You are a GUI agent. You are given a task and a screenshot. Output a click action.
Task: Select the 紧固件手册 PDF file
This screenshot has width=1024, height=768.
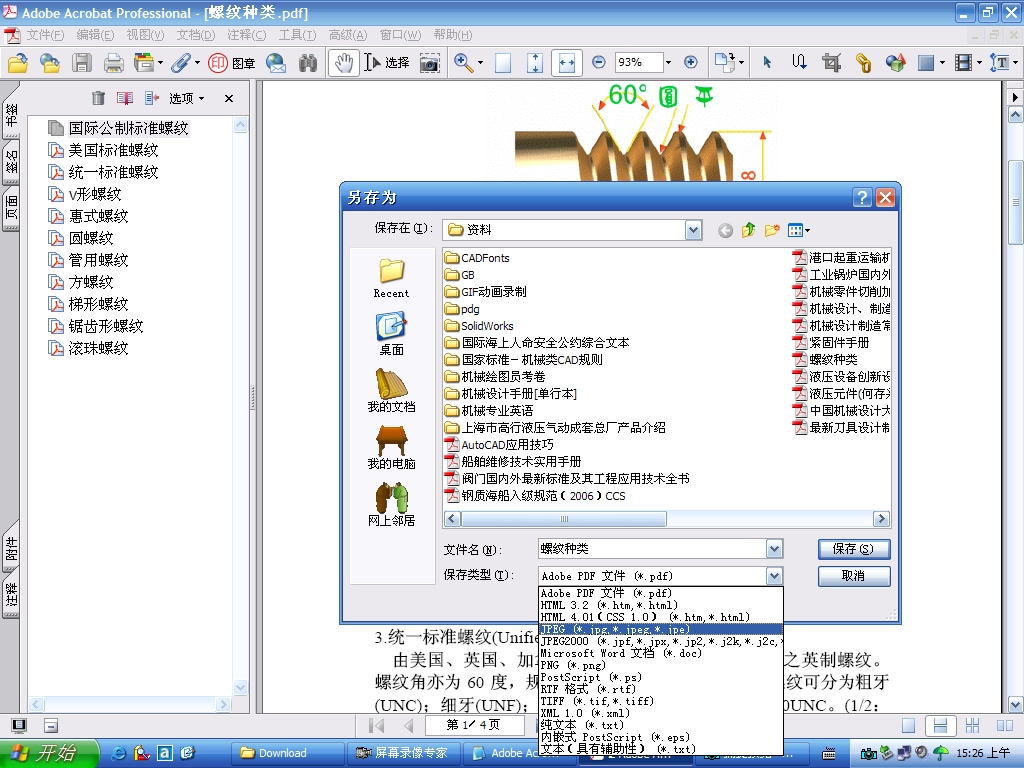click(x=831, y=343)
